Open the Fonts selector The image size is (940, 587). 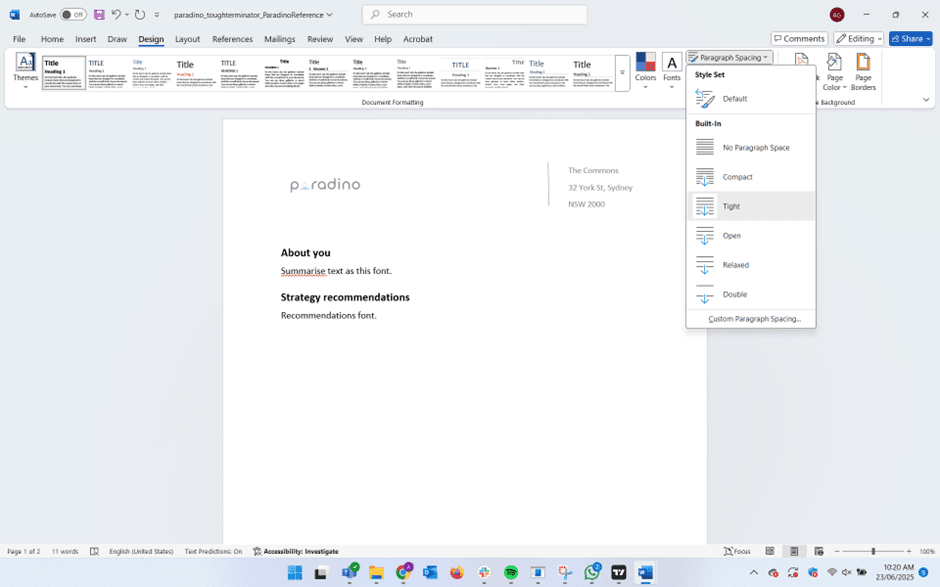pos(671,73)
